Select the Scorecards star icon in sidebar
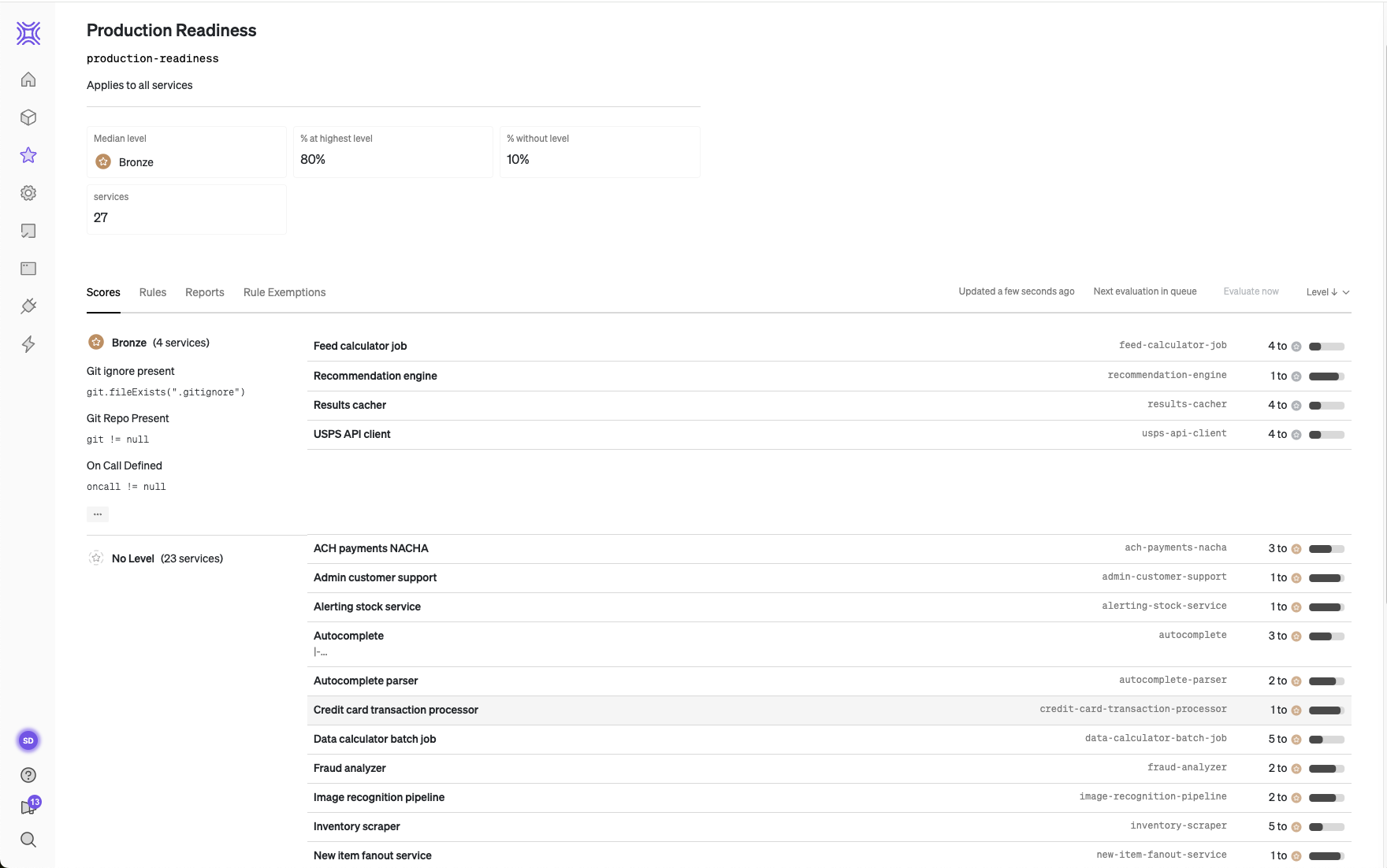Image resolution: width=1387 pixels, height=868 pixels. [28, 155]
